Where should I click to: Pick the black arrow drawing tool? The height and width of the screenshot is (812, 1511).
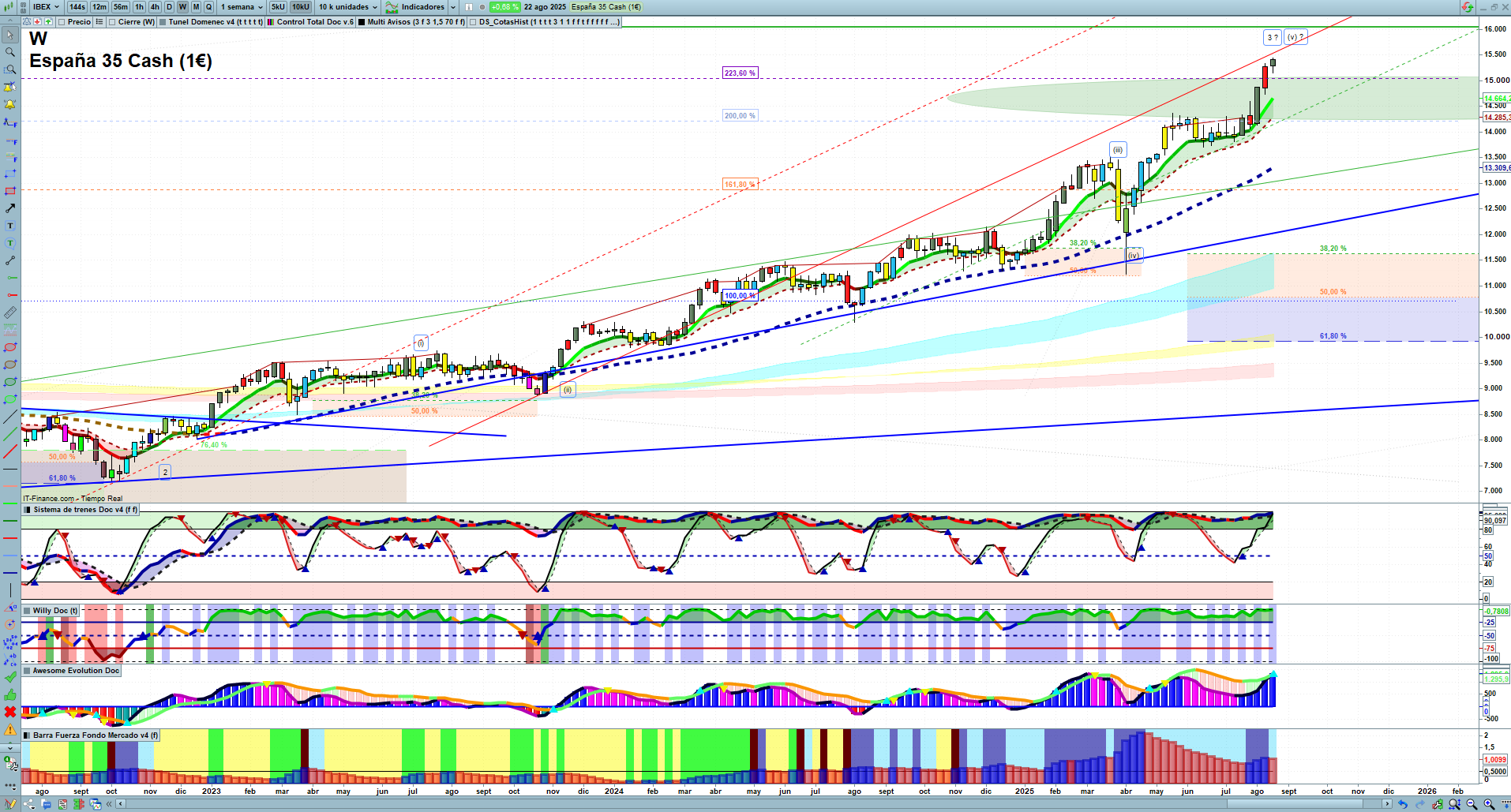point(10,208)
